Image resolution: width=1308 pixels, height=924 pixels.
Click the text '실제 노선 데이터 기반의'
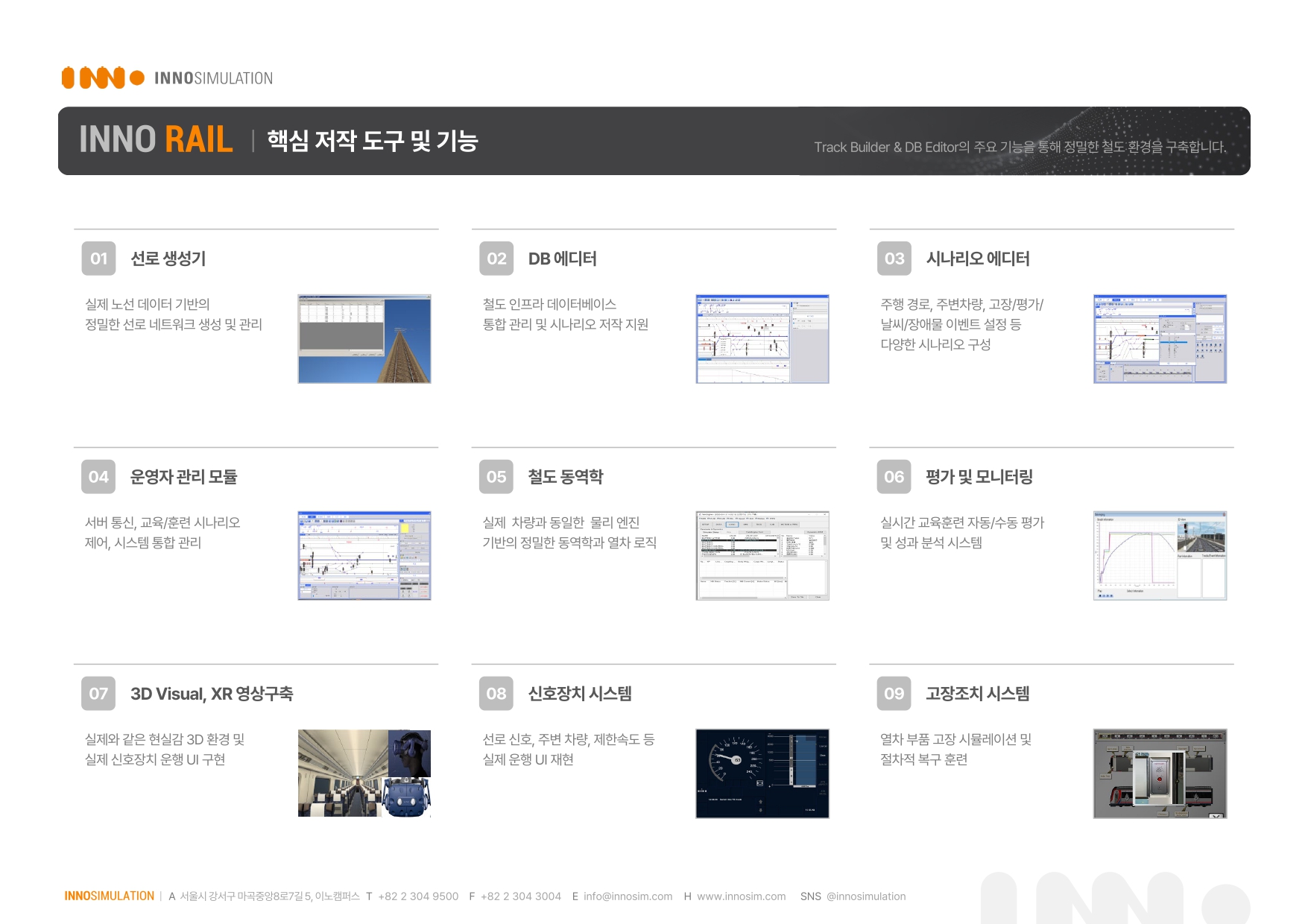tap(148, 304)
